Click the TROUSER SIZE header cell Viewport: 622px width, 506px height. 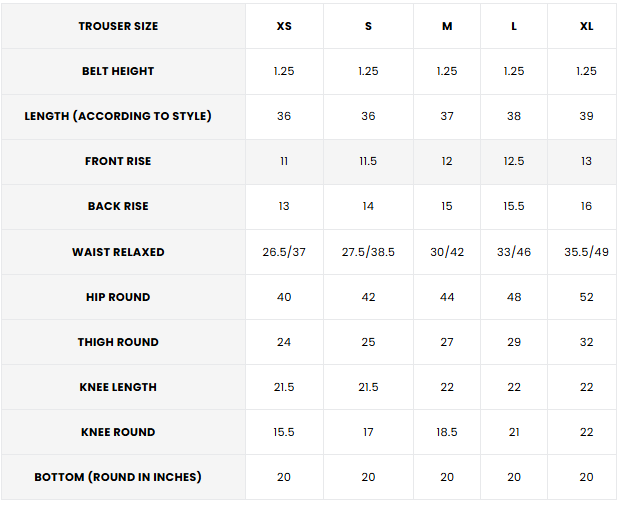pos(118,26)
